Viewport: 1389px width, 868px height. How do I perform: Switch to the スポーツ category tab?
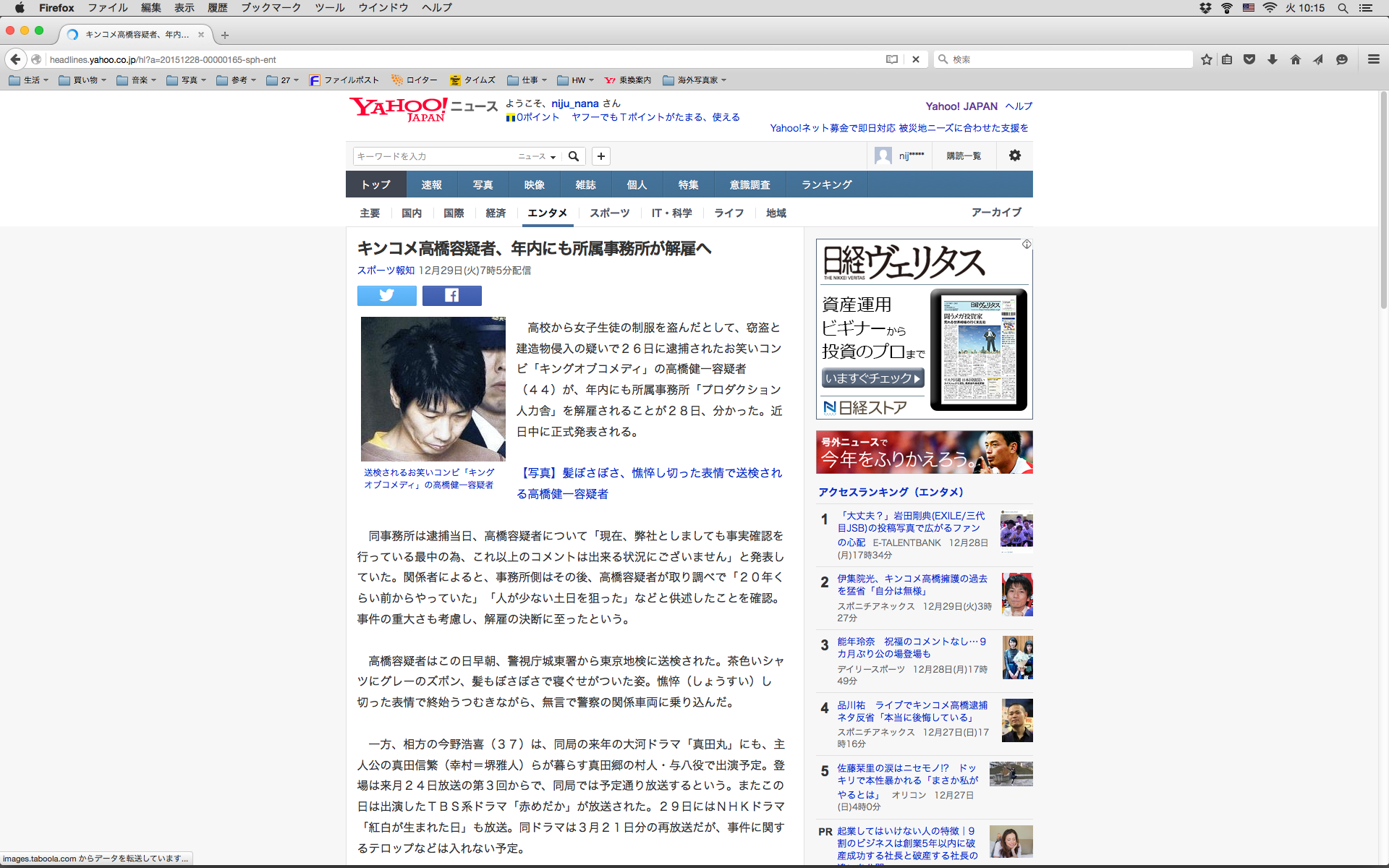pyautogui.click(x=609, y=213)
